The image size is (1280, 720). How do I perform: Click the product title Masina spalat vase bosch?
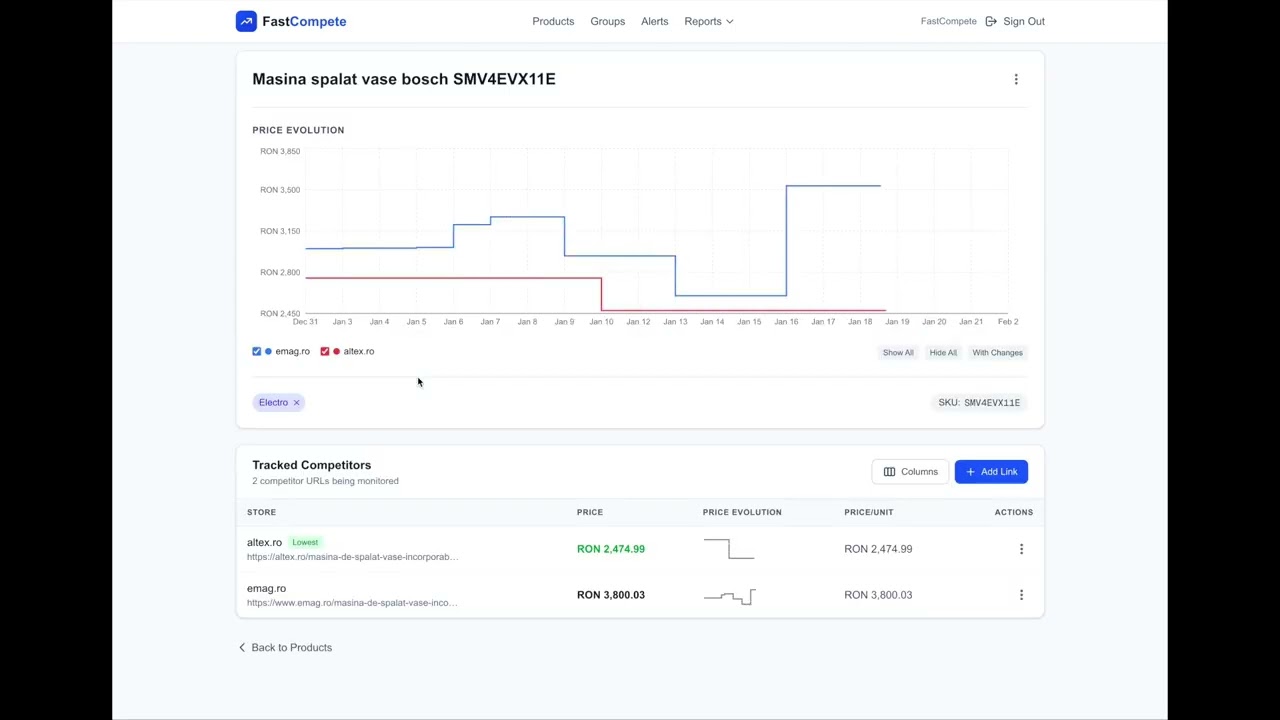tap(404, 79)
